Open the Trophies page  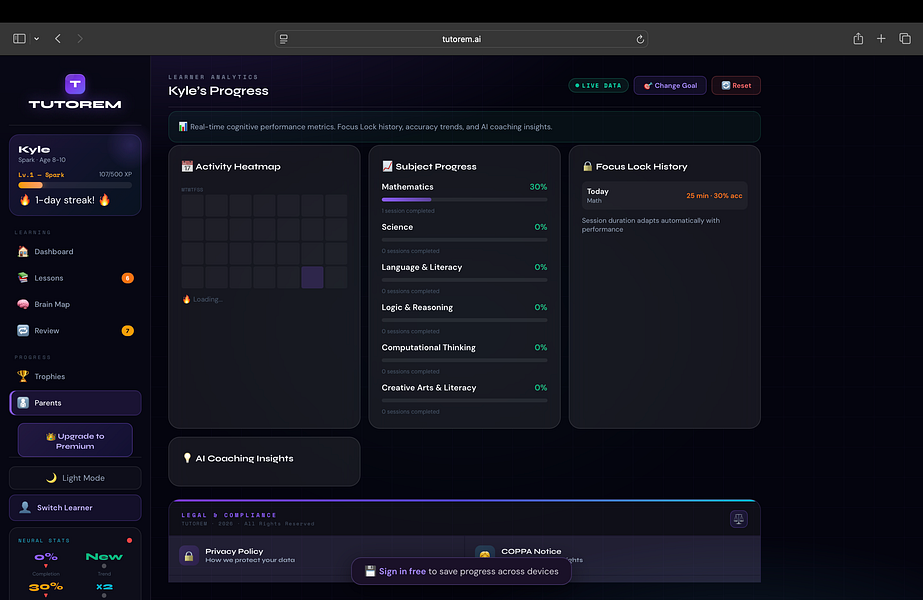click(75, 376)
